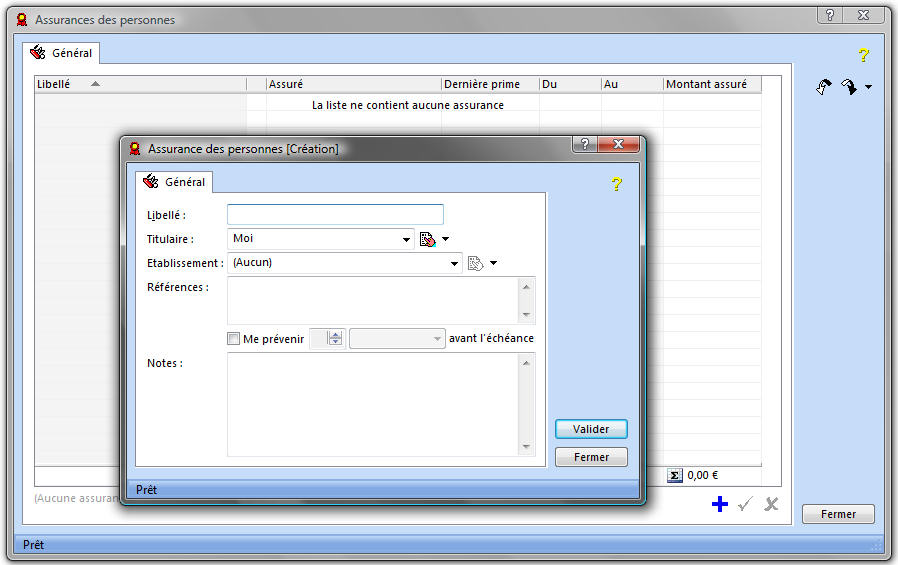Enable the Me prévenir checkbox
Viewport: 898px width, 565px height.
234,339
